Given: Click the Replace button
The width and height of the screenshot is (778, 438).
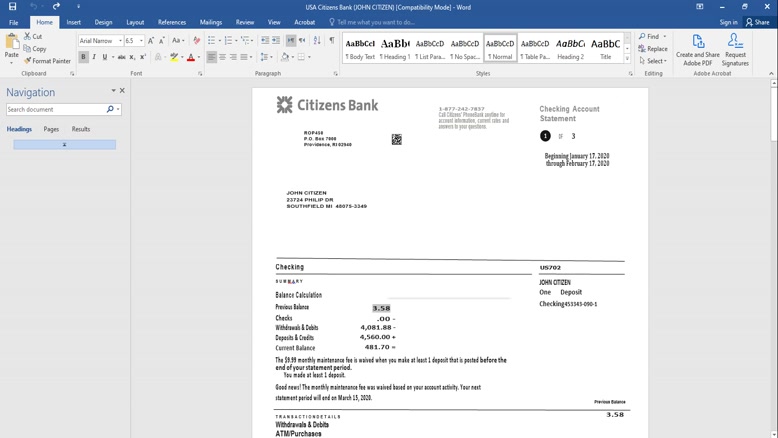Looking at the screenshot, I should tap(653, 49).
